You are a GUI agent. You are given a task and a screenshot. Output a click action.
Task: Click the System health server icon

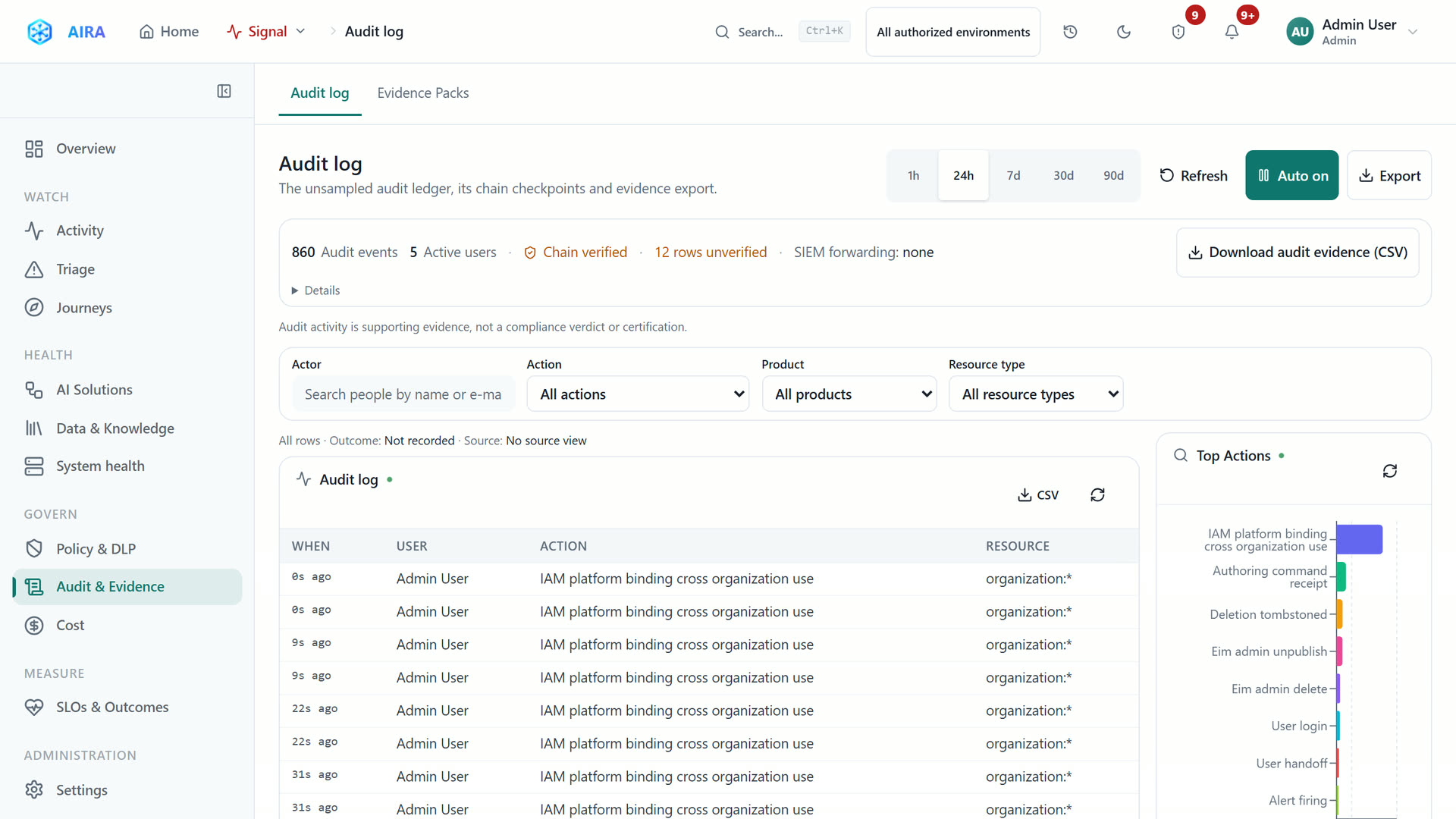tap(34, 466)
